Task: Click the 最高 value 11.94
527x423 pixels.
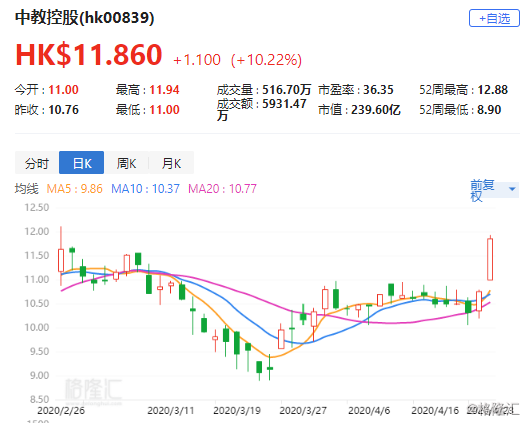Action: [164, 90]
